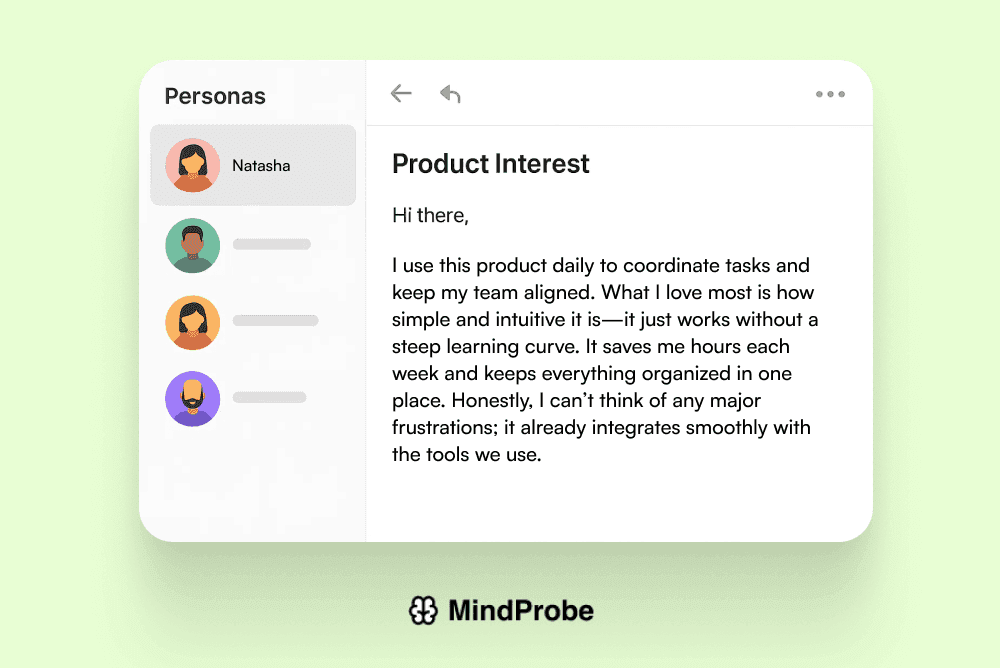Click the reply arrow icon
This screenshot has height=668, width=1000.
tap(450, 94)
